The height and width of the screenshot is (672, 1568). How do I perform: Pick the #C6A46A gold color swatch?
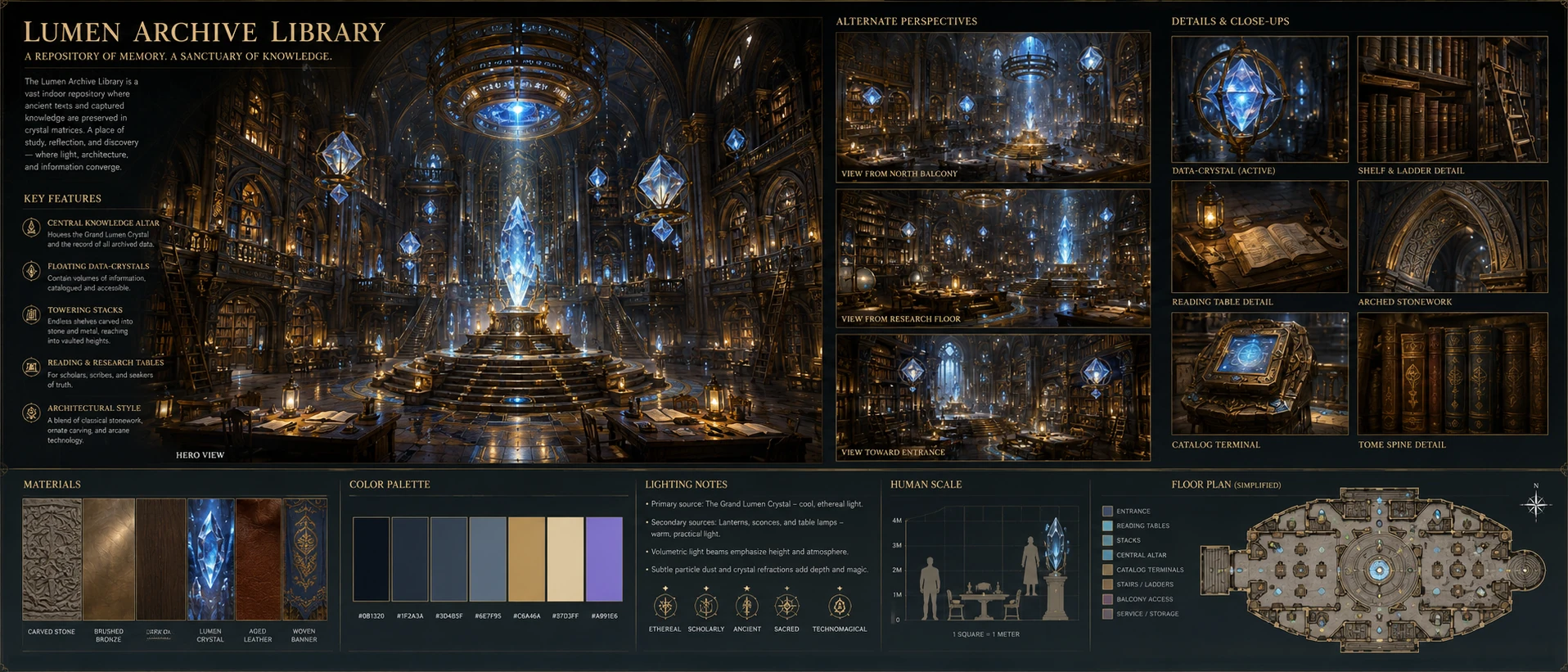pyautogui.click(x=526, y=559)
